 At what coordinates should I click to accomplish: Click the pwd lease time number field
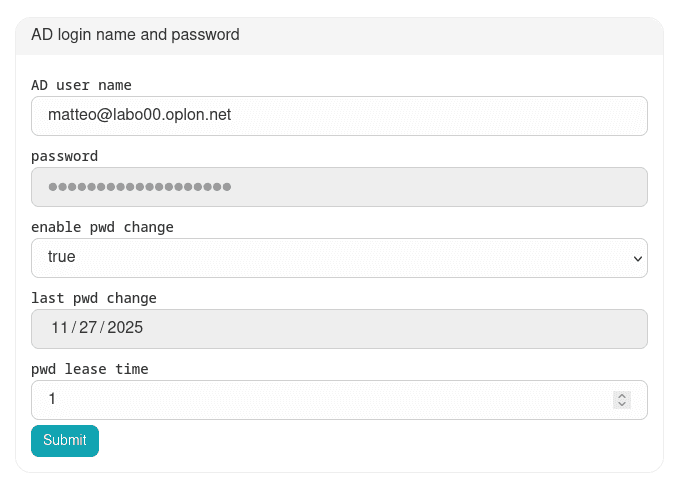coord(320,400)
